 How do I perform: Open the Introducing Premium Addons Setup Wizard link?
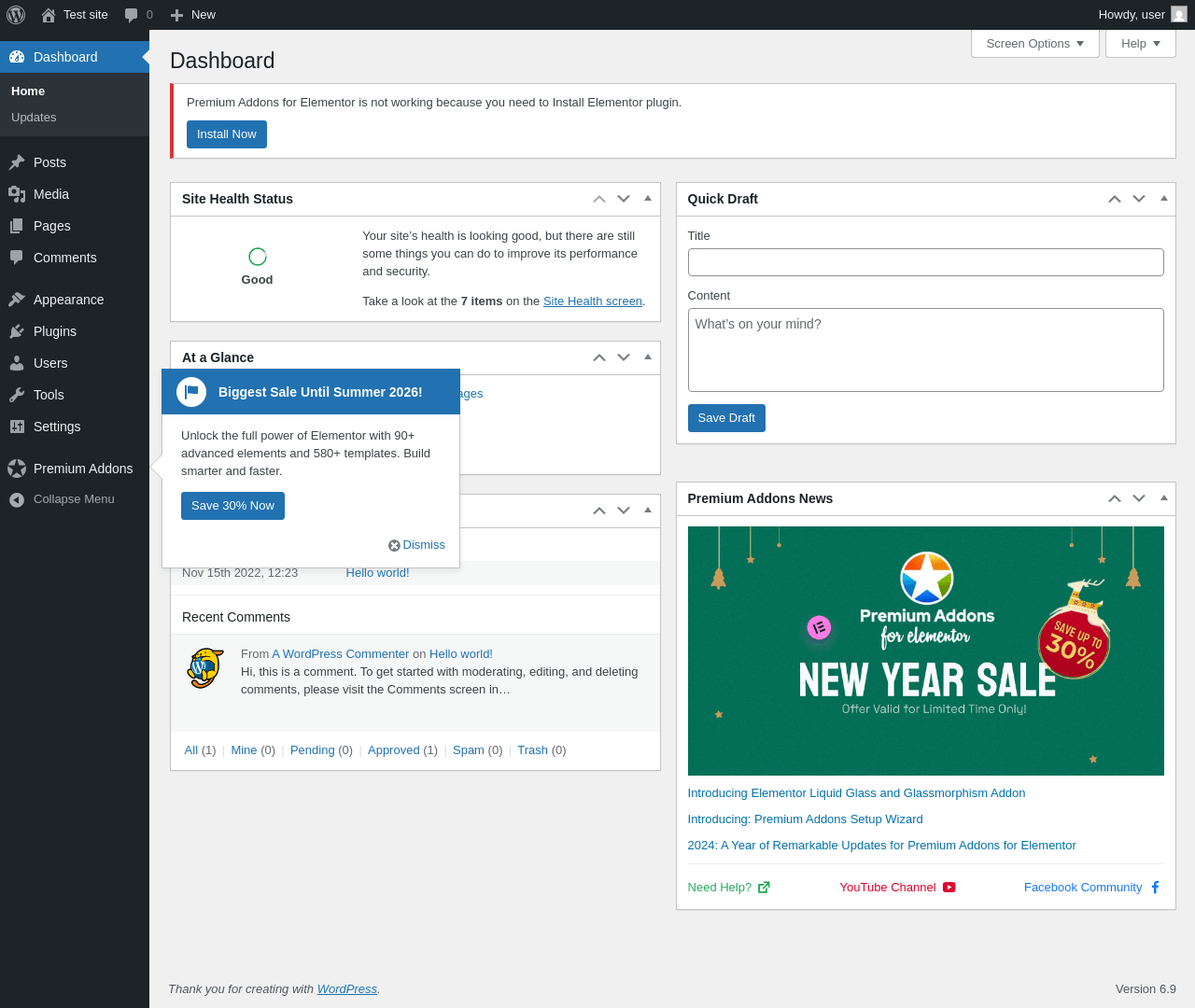click(805, 819)
